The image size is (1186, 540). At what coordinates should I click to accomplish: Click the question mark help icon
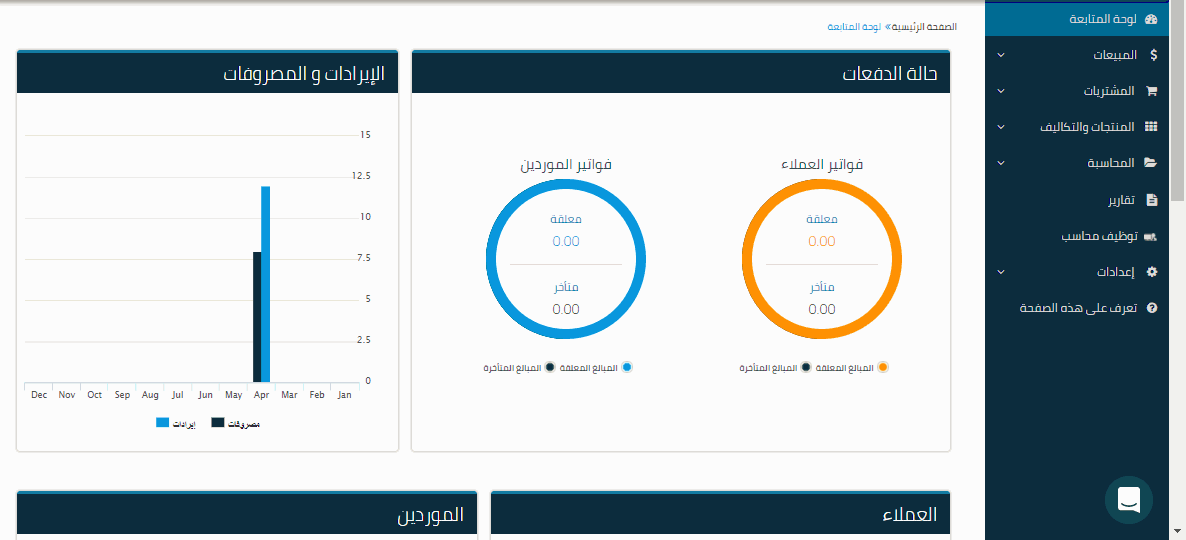pyautogui.click(x=1151, y=308)
